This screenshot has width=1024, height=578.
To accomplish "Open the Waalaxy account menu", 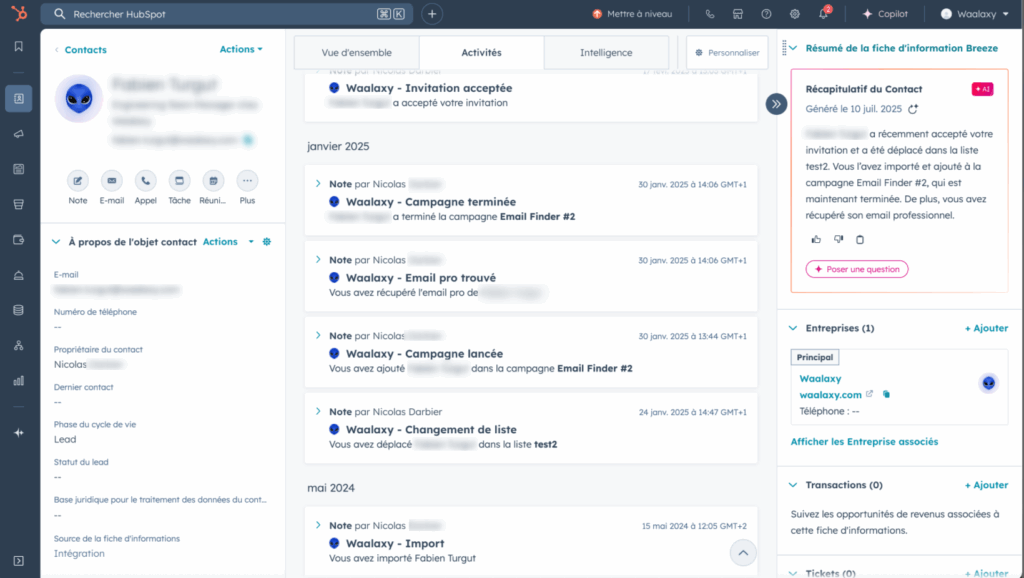I will (975, 14).
